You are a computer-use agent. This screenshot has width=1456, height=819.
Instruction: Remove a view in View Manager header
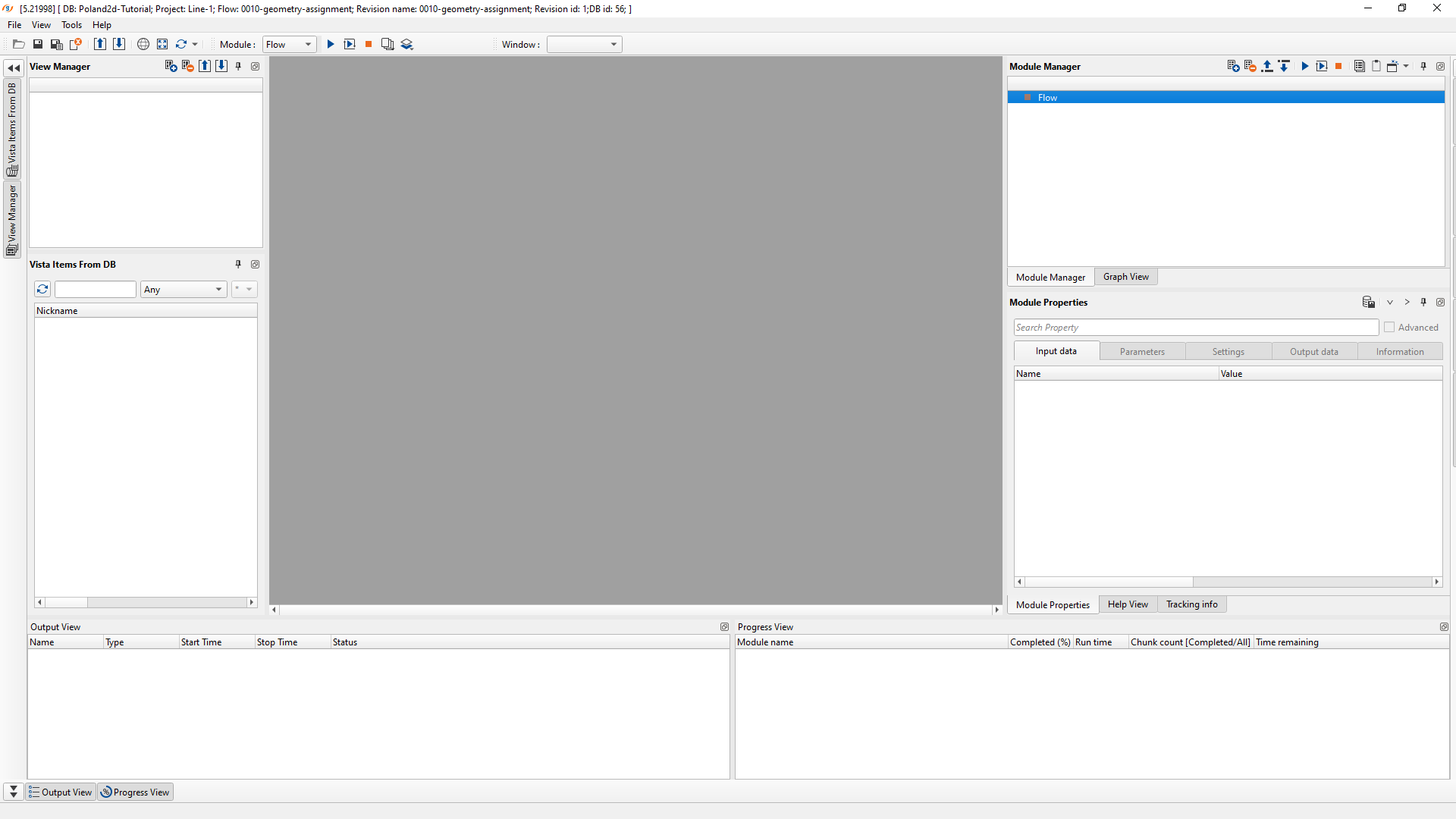coord(188,67)
